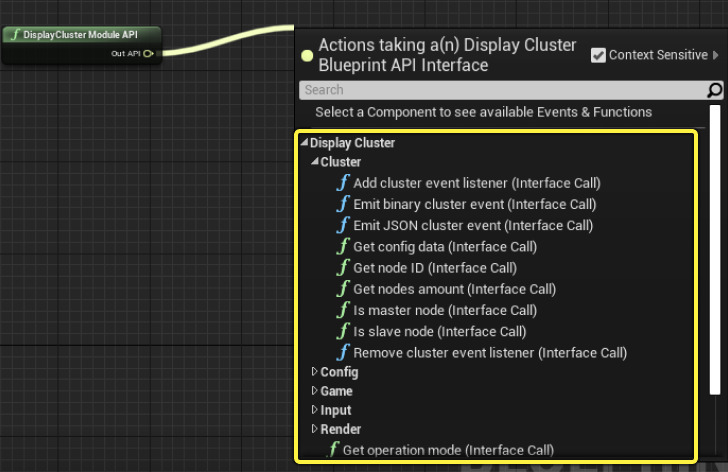Select Get operation mode interface call
This screenshot has width=728, height=472.
coord(447,450)
